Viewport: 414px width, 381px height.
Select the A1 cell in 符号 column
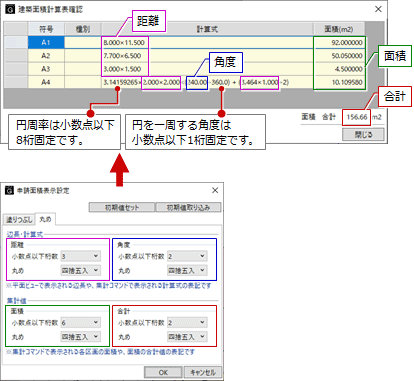click(46, 43)
